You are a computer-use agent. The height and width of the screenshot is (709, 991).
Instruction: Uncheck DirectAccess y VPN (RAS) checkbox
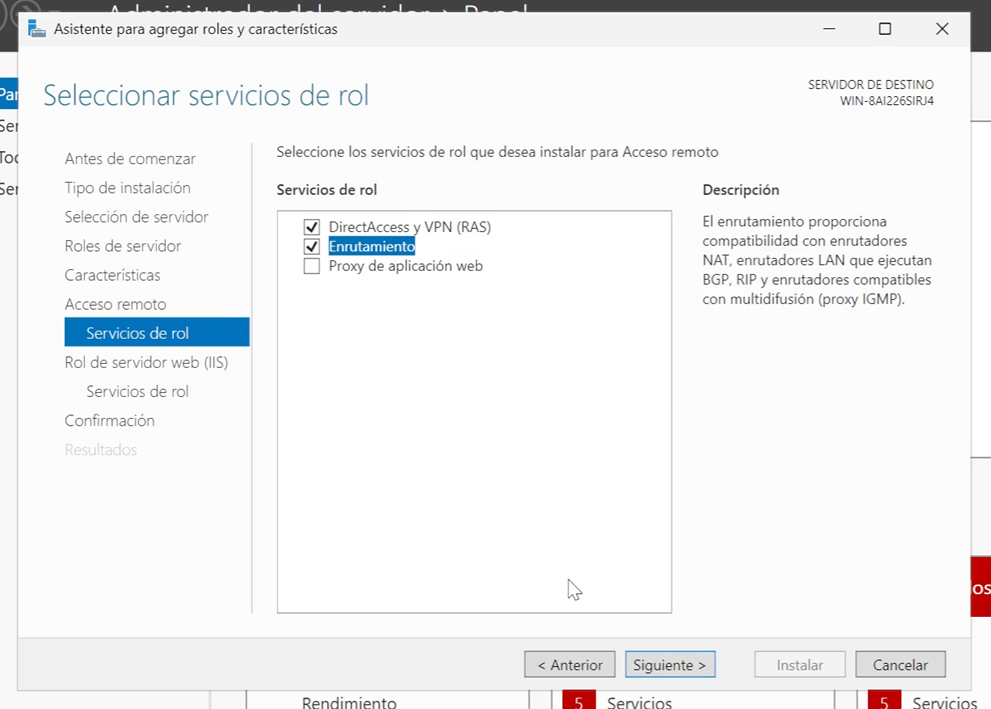click(312, 227)
